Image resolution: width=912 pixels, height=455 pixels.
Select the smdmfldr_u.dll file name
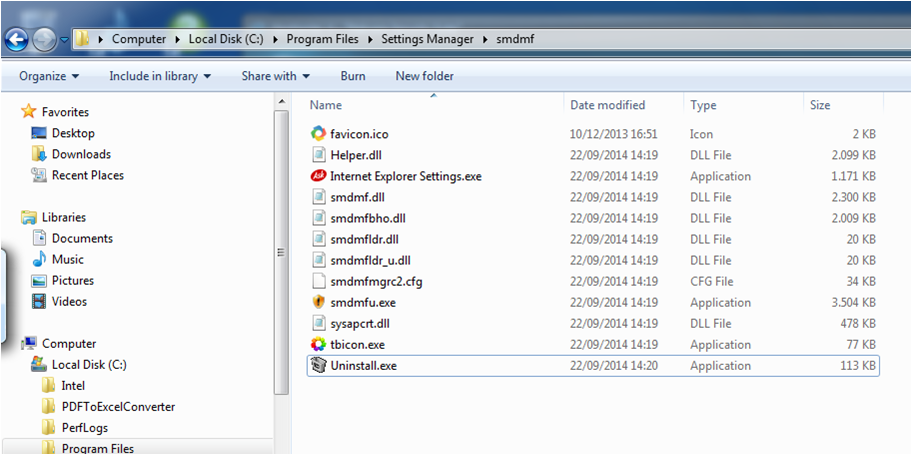(x=370, y=260)
